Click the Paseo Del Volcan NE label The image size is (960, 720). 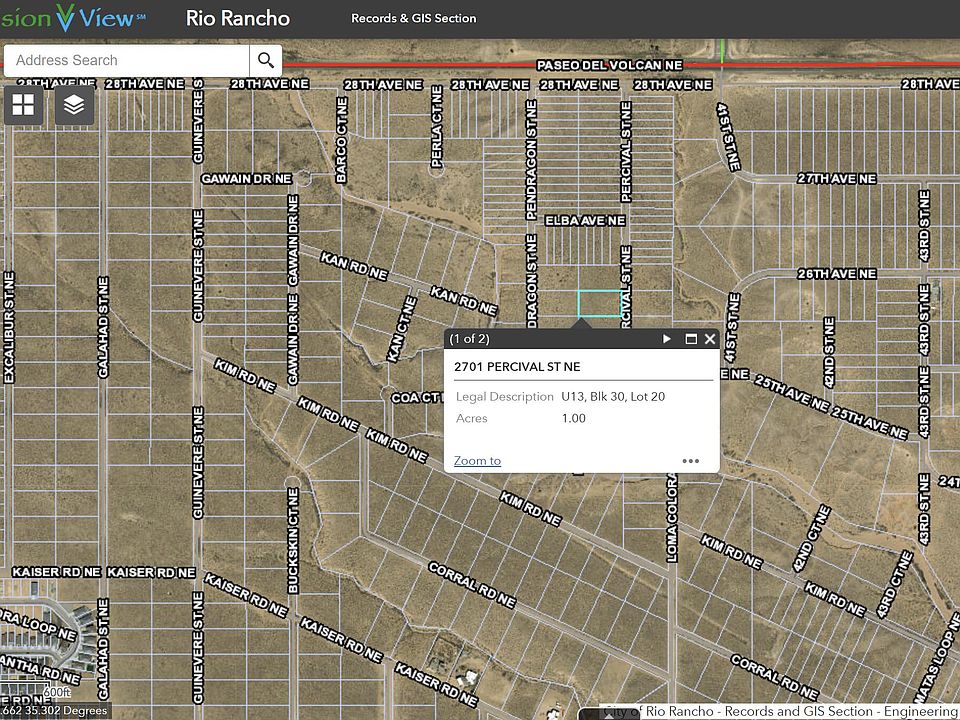(x=609, y=65)
